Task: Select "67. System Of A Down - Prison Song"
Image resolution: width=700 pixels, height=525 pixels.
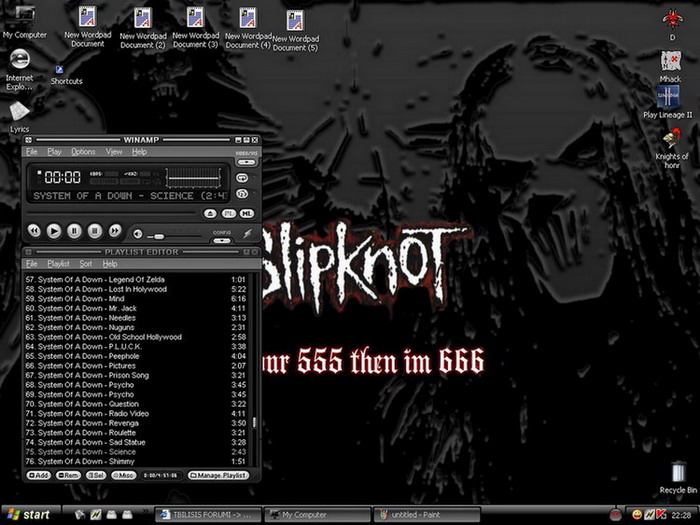Action: click(136, 375)
